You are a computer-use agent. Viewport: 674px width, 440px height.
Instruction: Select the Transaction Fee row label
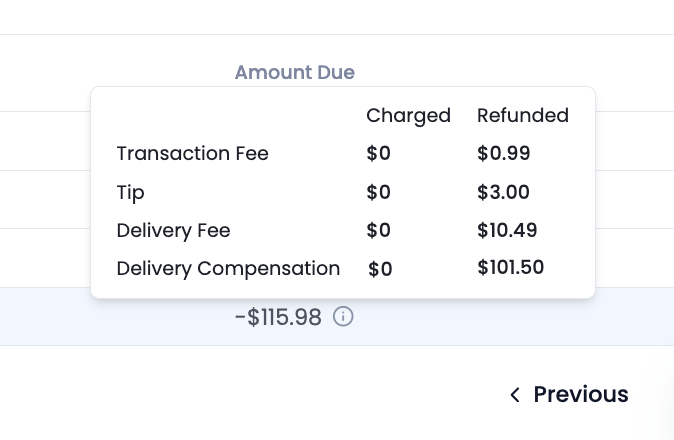[x=193, y=153]
